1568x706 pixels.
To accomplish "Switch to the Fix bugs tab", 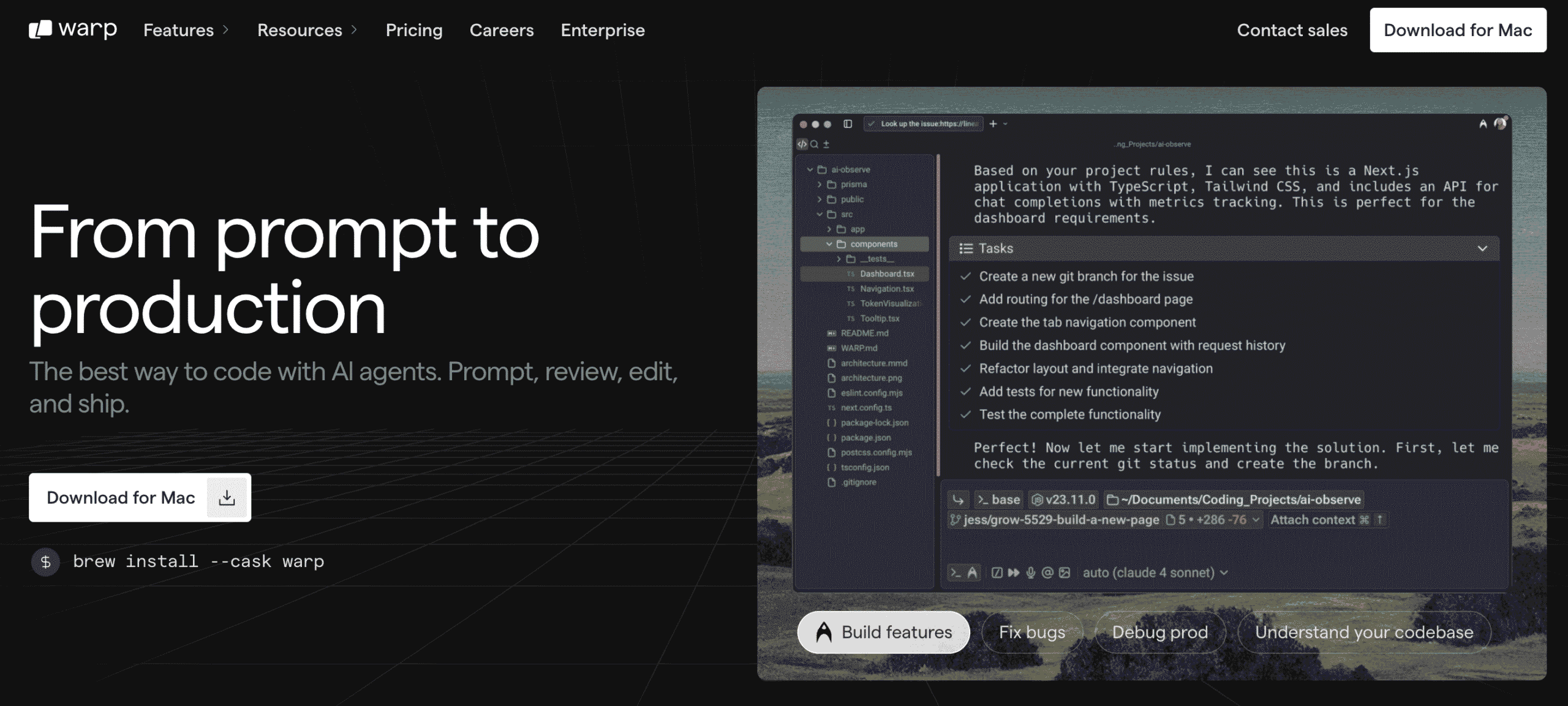I will [1032, 633].
